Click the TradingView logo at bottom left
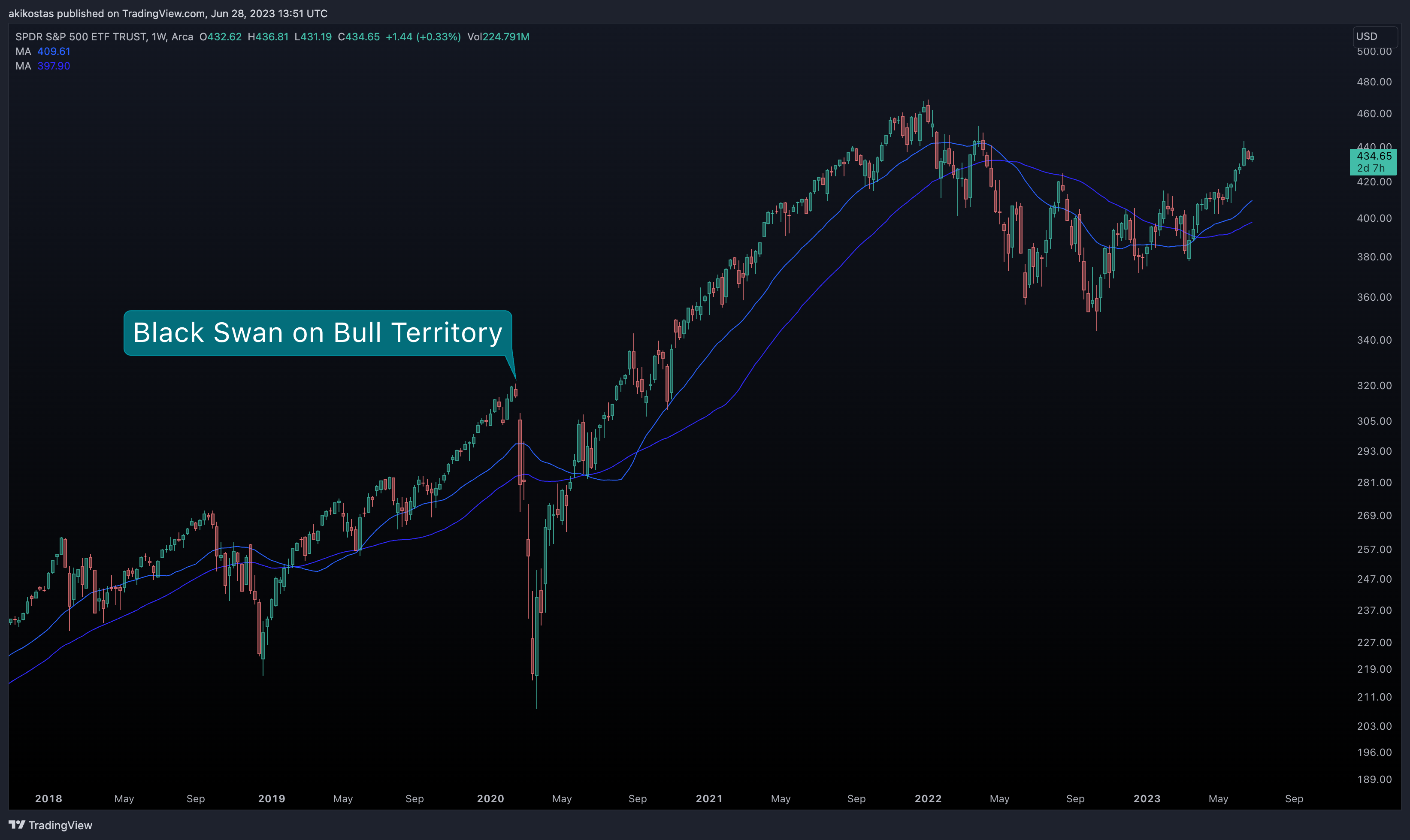 tap(50, 825)
